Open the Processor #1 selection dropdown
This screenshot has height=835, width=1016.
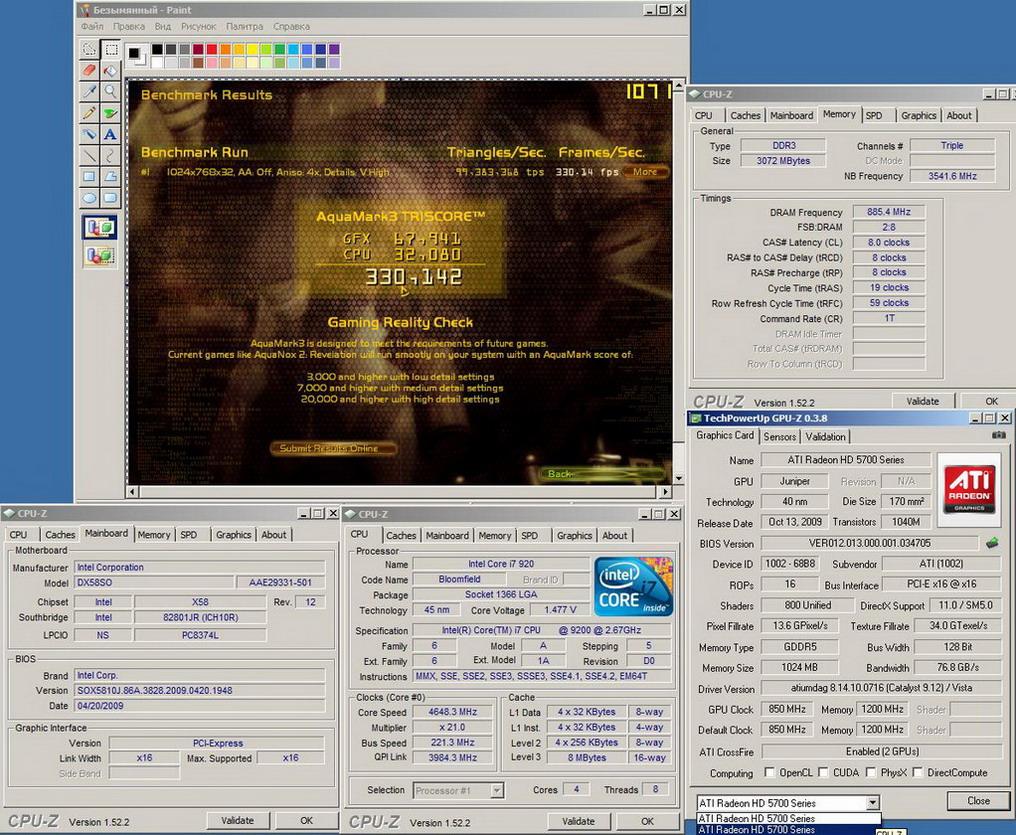[x=496, y=790]
